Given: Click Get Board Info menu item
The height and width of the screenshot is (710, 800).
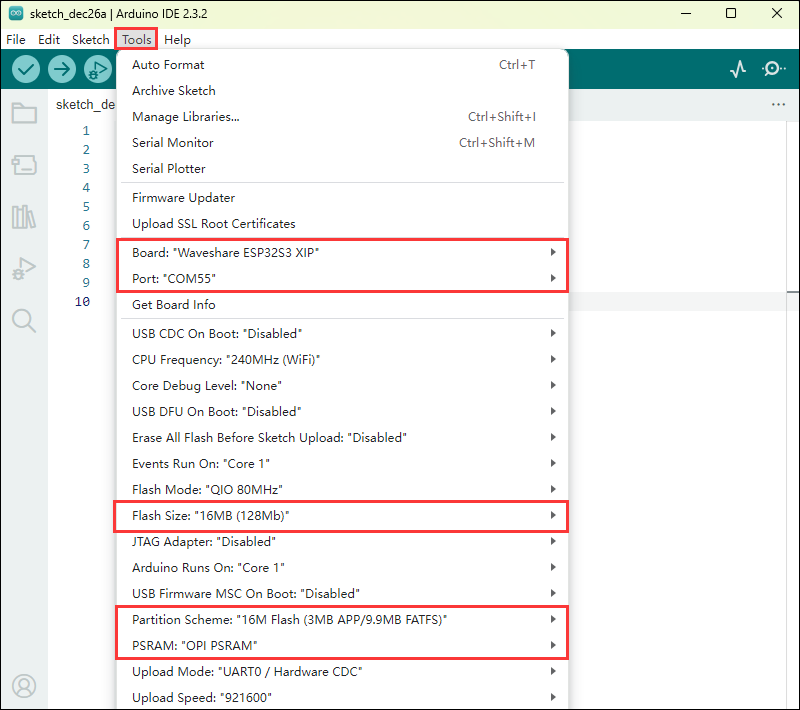Looking at the screenshot, I should click(174, 305).
